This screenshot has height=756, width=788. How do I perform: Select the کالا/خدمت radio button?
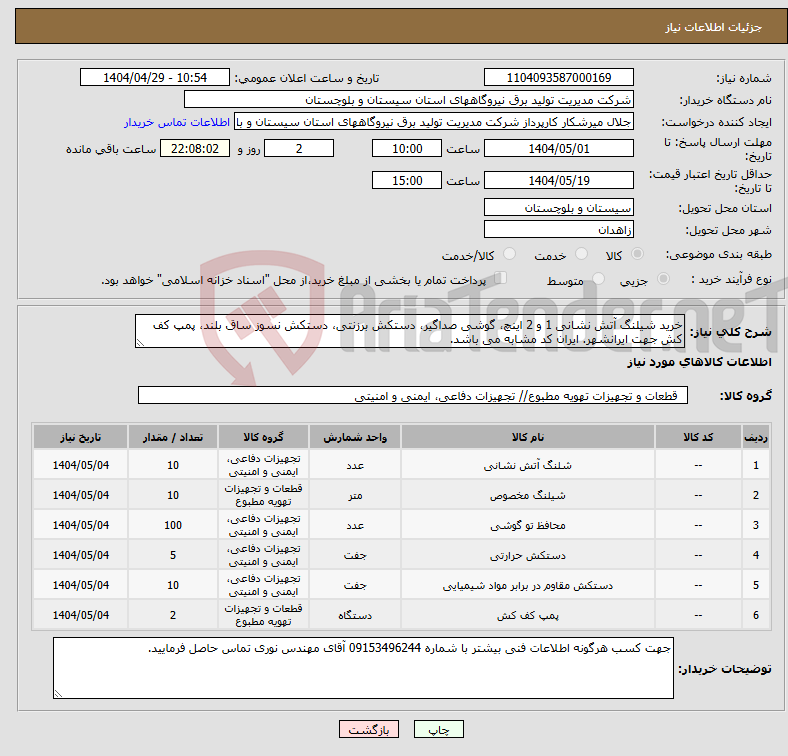(510, 254)
